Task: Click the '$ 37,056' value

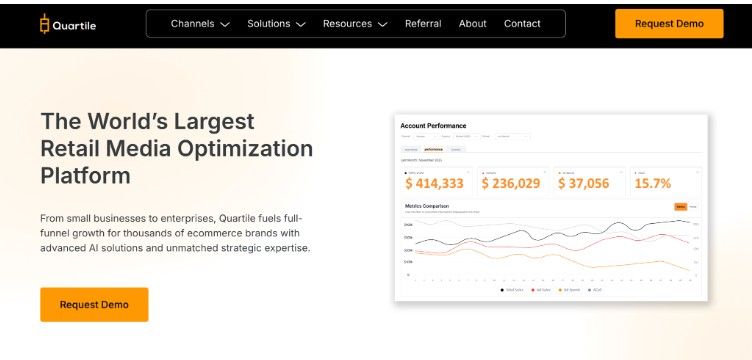Action: coord(583,183)
